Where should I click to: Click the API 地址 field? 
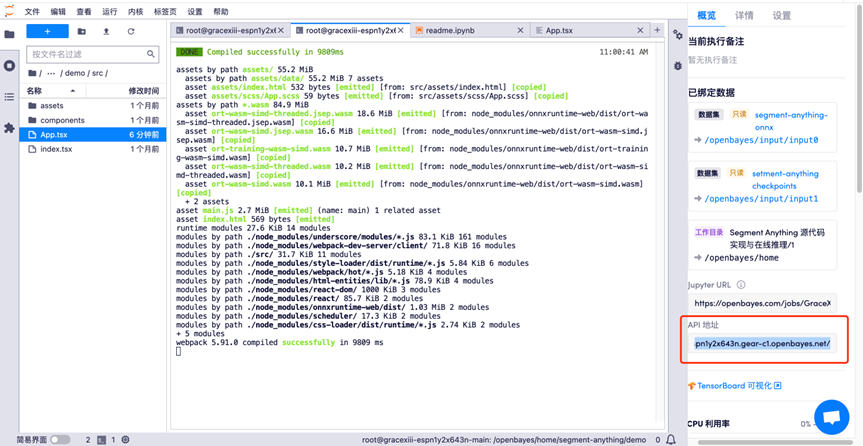(x=762, y=344)
